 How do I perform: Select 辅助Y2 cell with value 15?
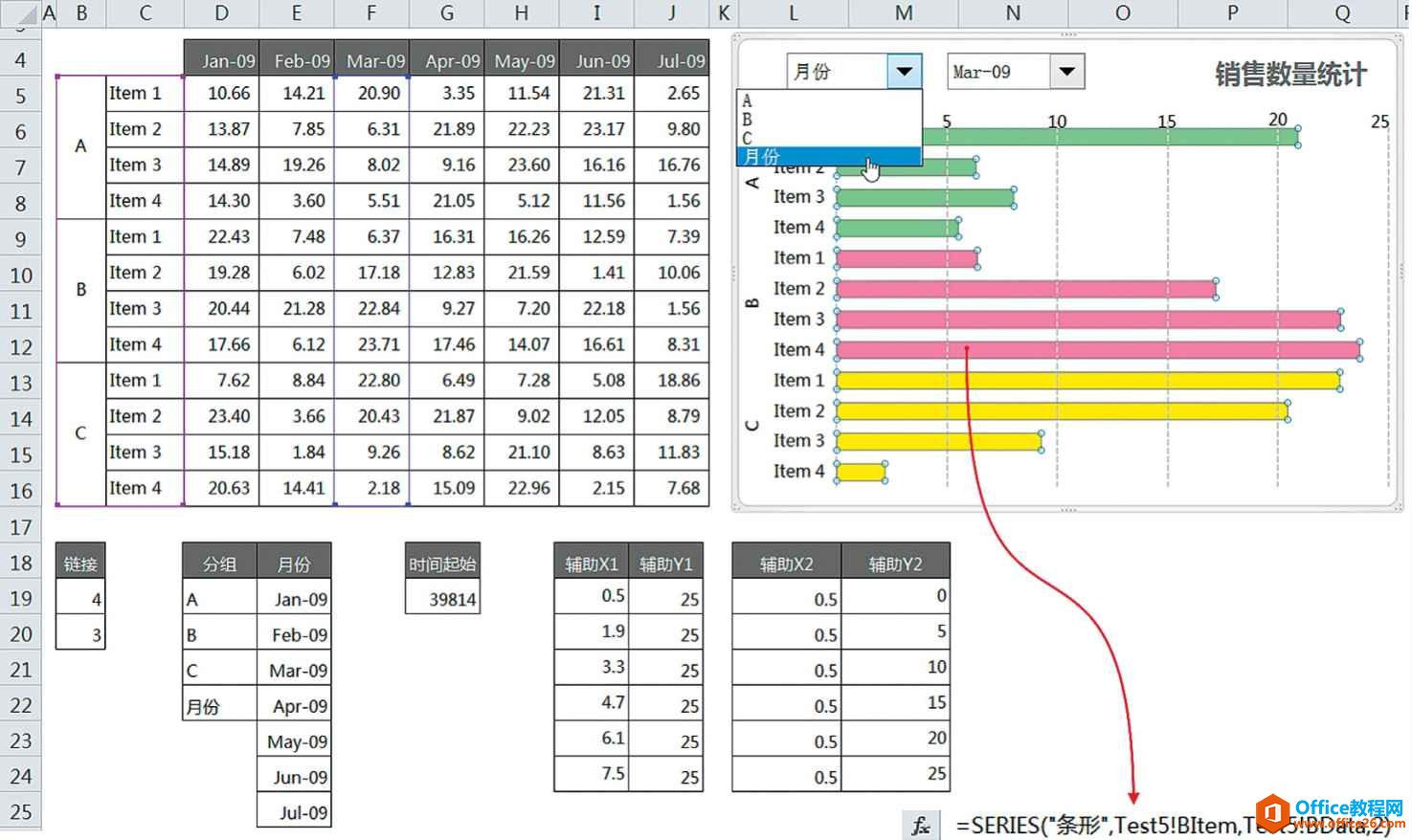click(x=896, y=703)
